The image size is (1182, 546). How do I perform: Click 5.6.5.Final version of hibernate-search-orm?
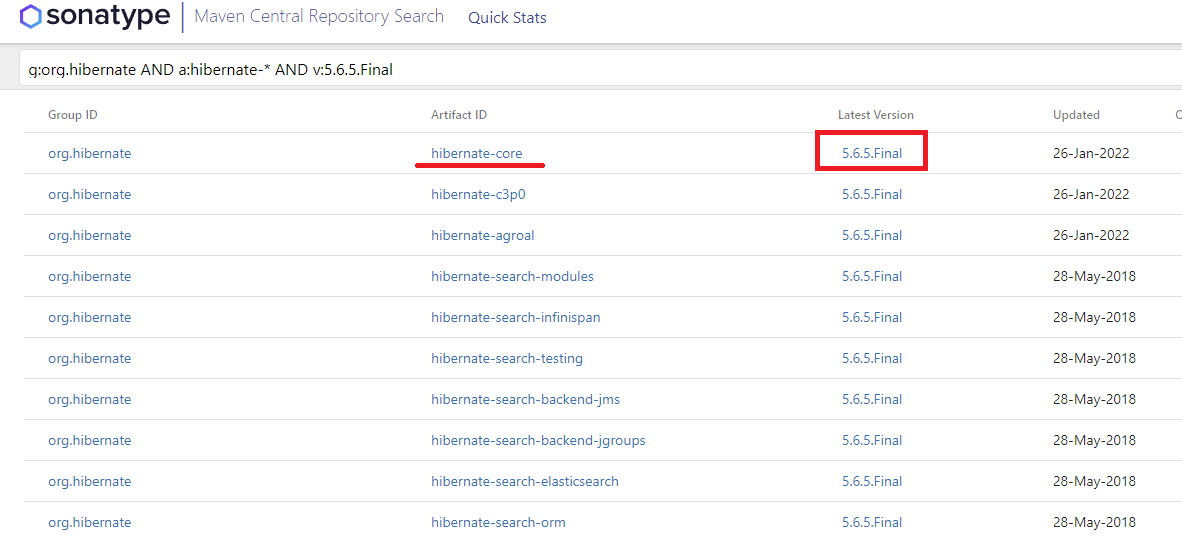pos(871,522)
